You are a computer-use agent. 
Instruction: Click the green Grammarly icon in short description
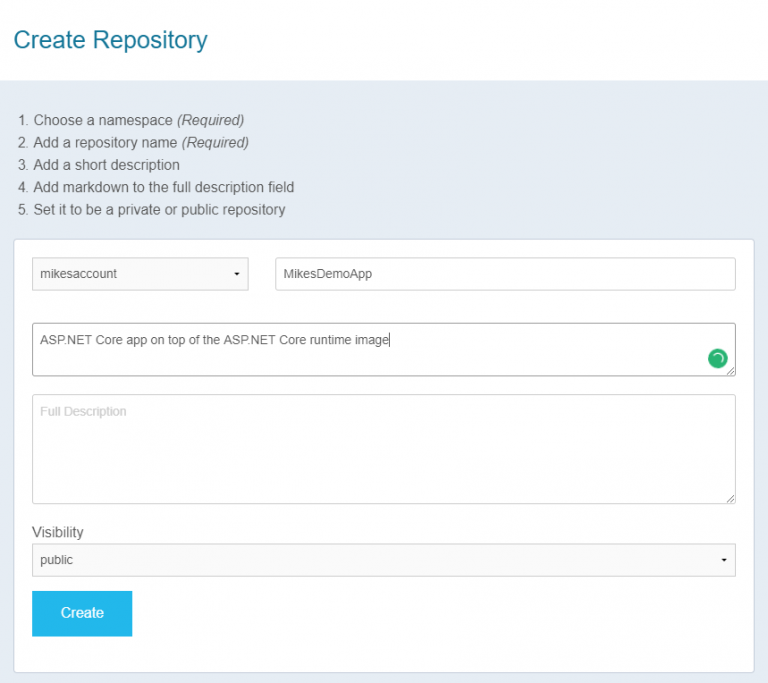click(717, 358)
